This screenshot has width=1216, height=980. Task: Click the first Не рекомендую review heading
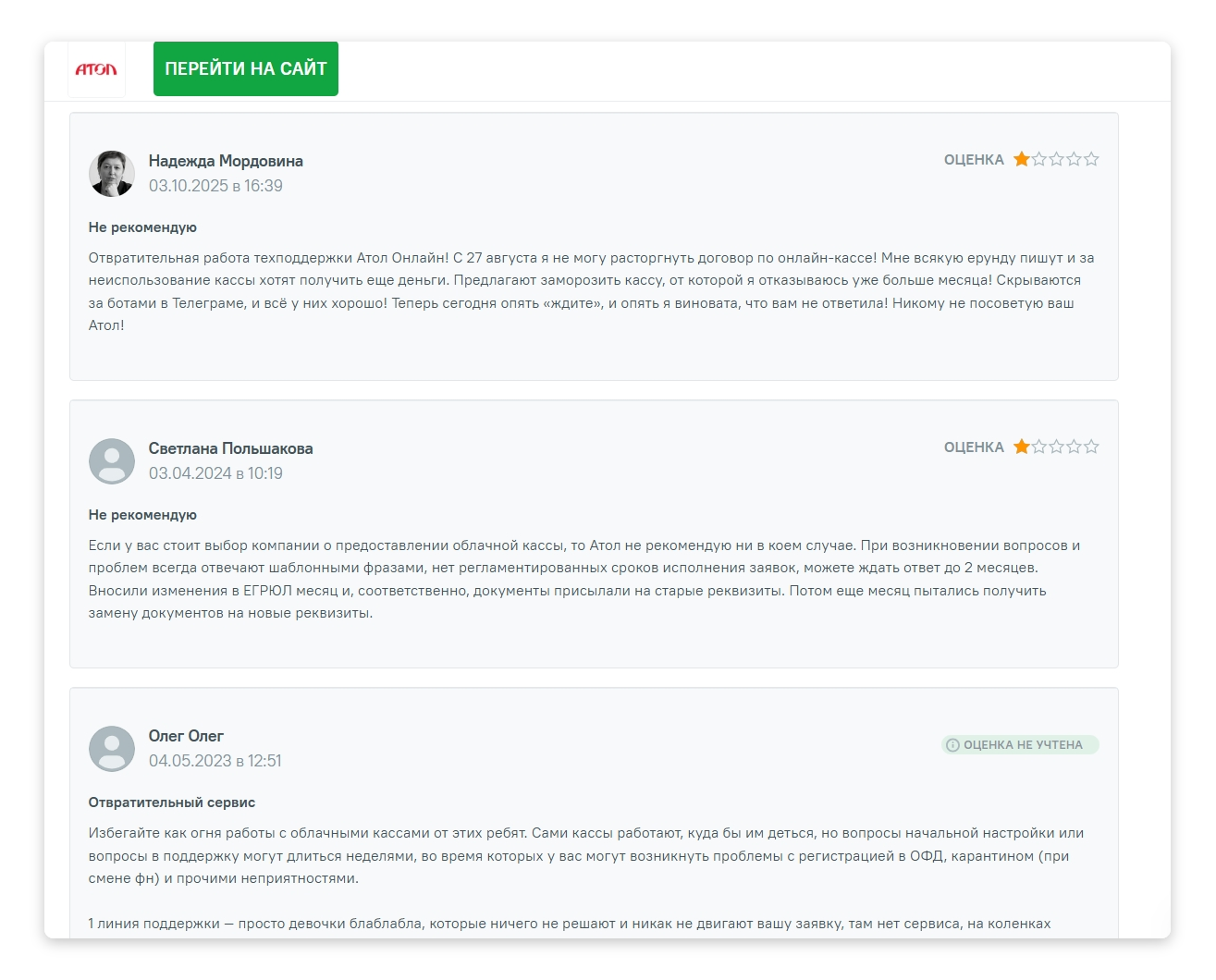[x=141, y=227]
